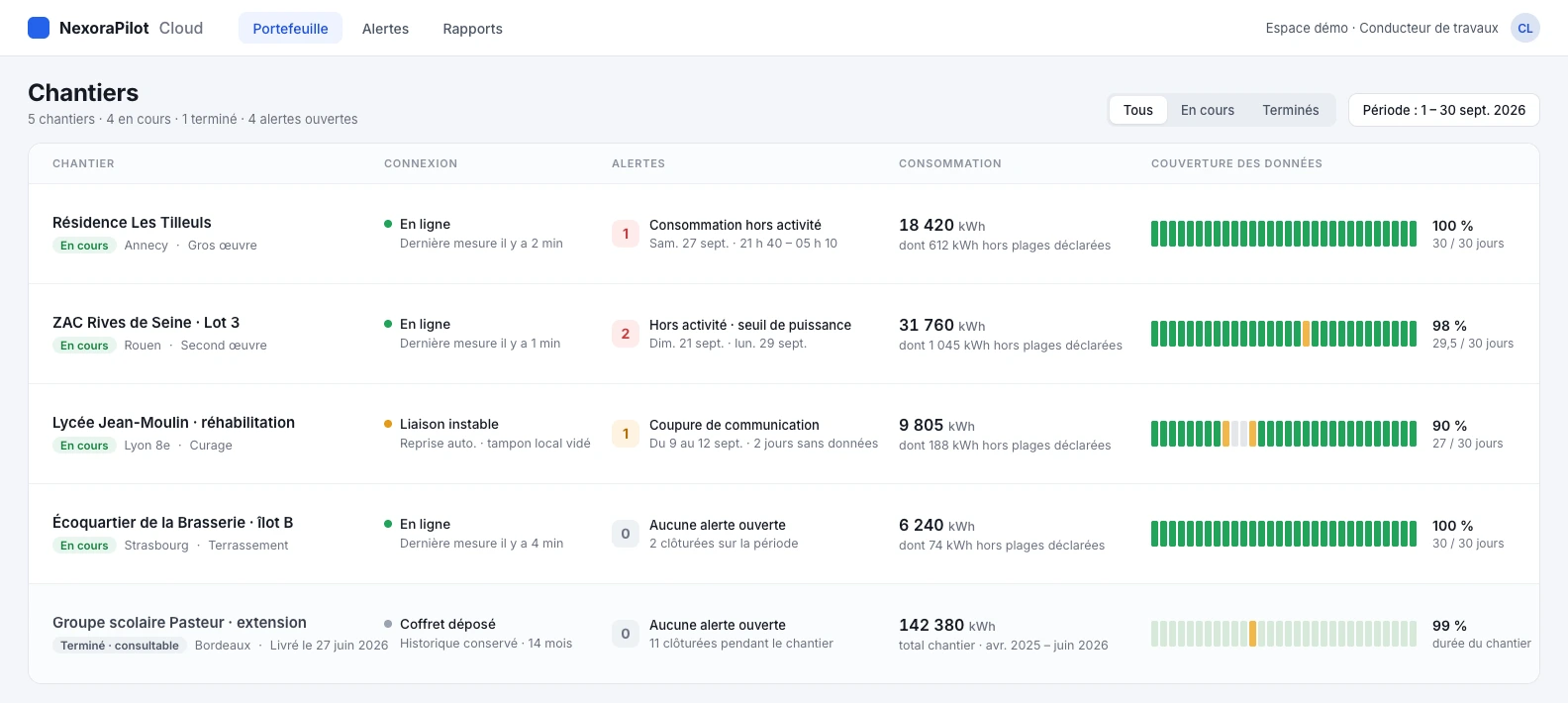Click the Dernière mesure il y a 4 min text
1568x703 pixels.
[481, 543]
